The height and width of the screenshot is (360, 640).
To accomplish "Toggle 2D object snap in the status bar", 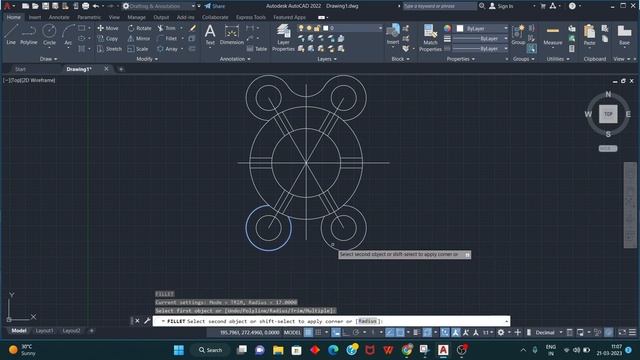I will [400, 333].
